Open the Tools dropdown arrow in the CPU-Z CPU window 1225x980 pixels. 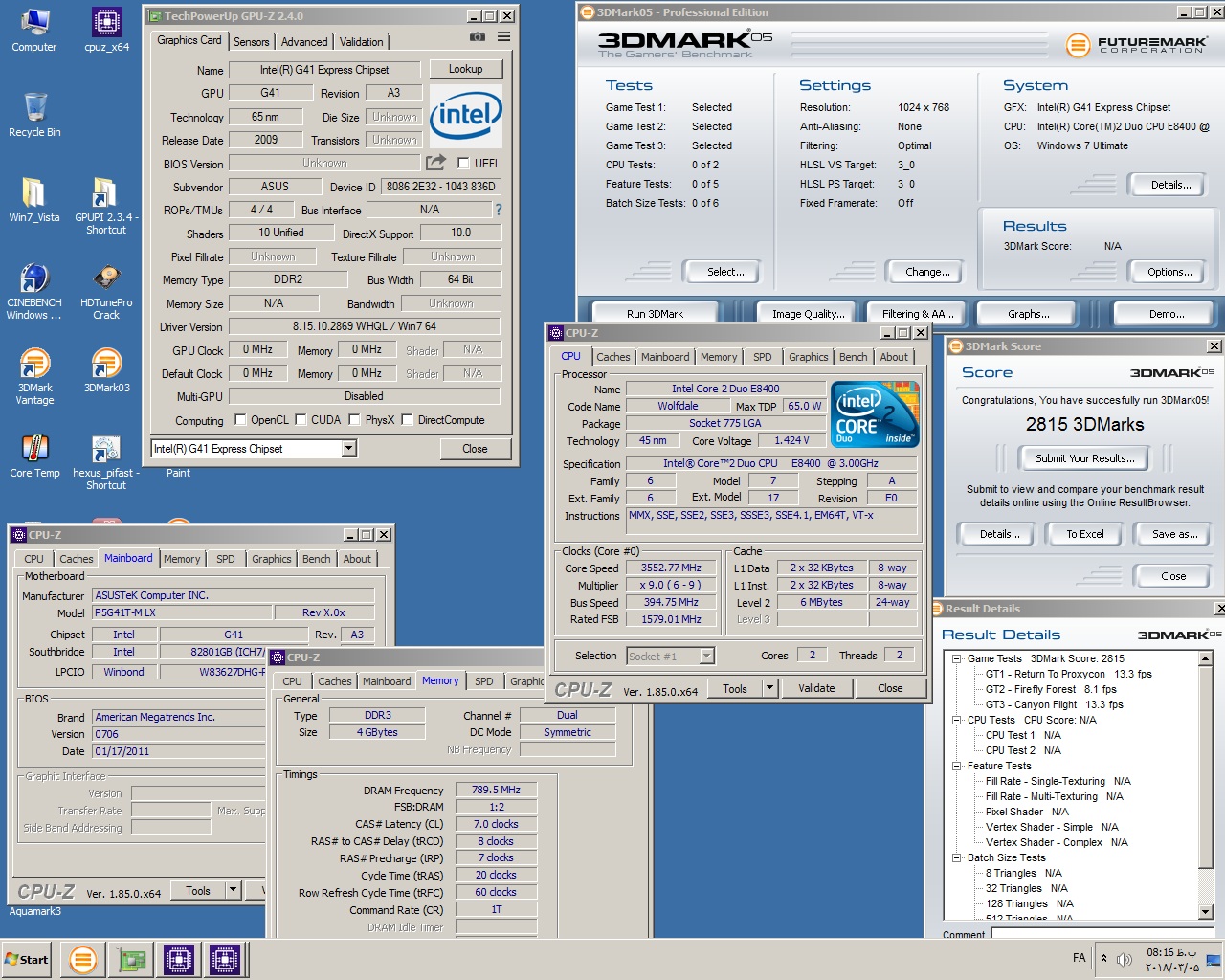coord(769,688)
